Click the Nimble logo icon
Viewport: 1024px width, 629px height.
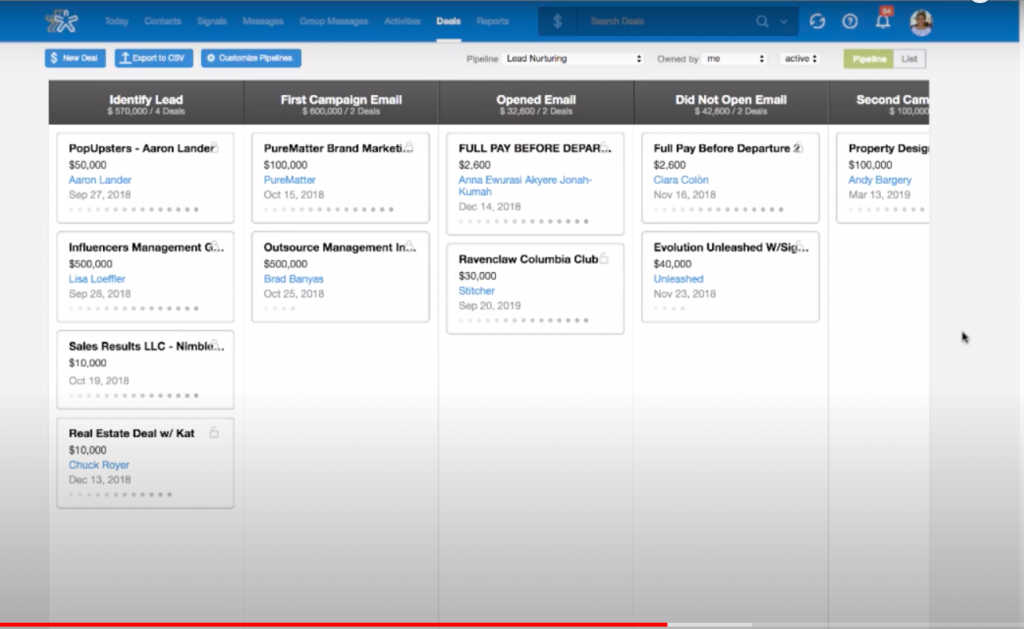62,22
